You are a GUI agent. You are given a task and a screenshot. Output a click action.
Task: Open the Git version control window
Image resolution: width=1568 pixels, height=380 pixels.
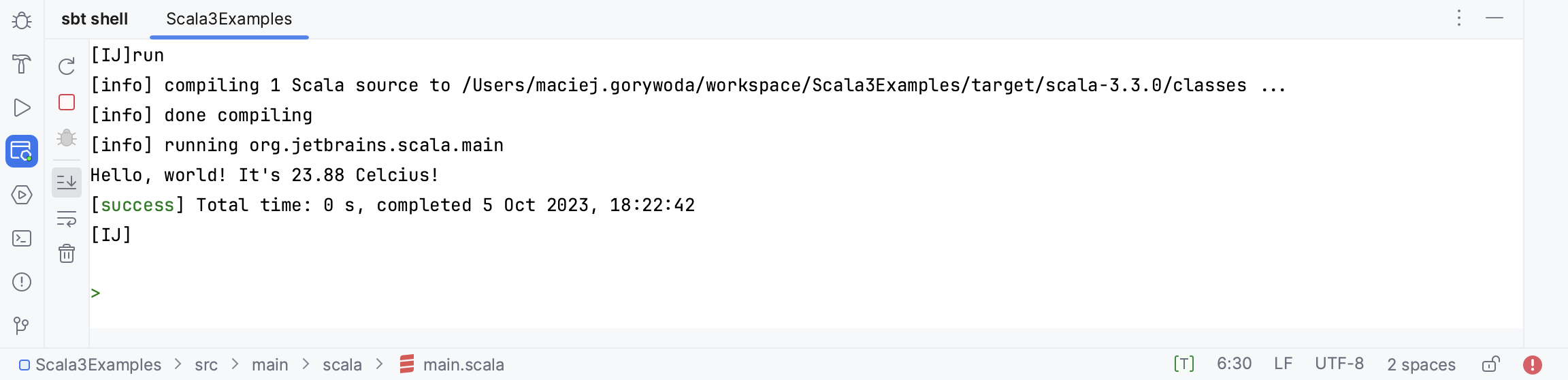[x=22, y=326]
